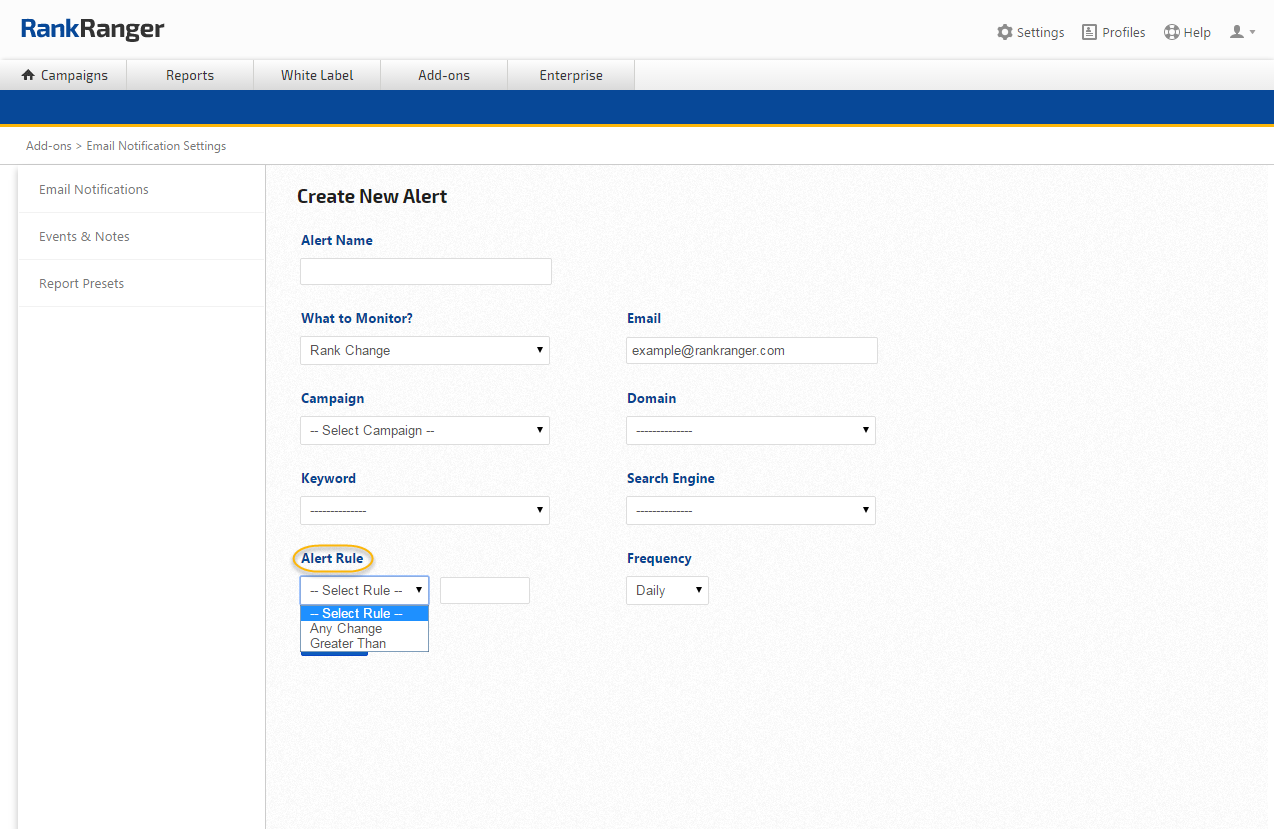Choose Any Change from rule list
1274x829 pixels.
pos(346,629)
